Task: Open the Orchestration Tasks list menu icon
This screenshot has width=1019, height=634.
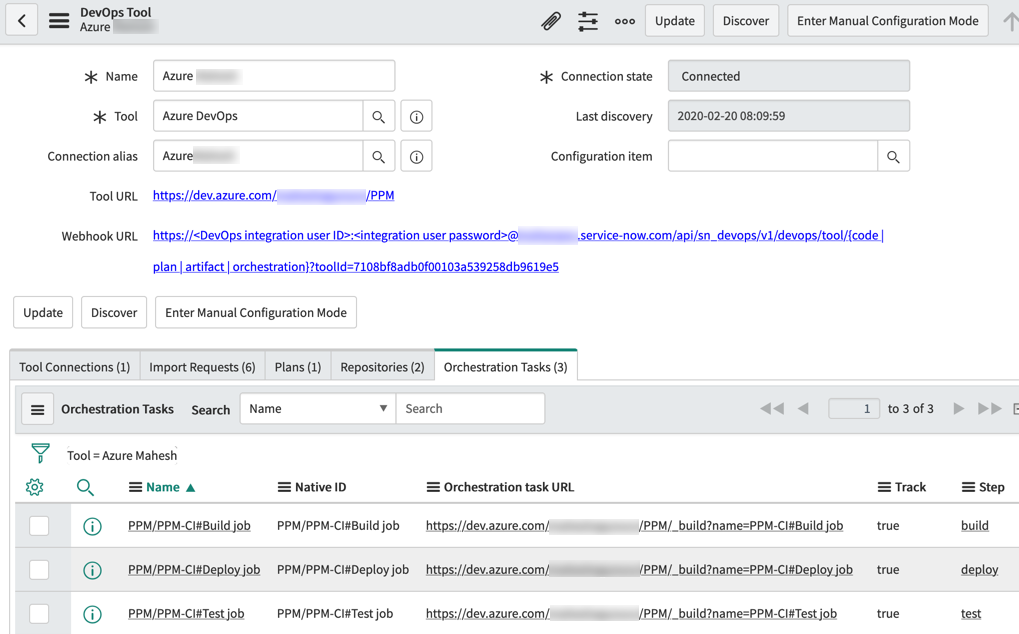Action: 38,409
